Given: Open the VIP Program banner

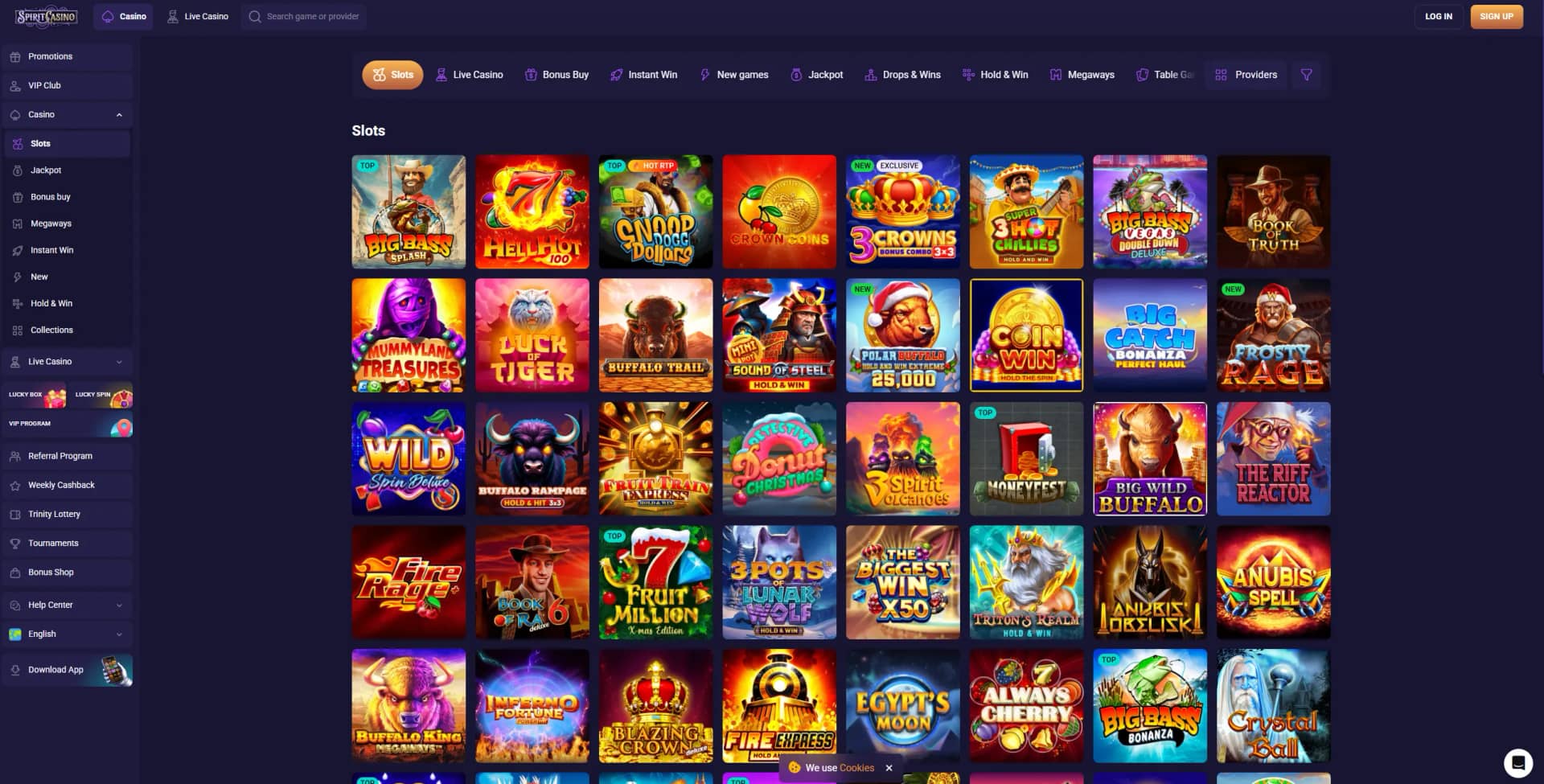Looking at the screenshot, I should click(x=68, y=424).
